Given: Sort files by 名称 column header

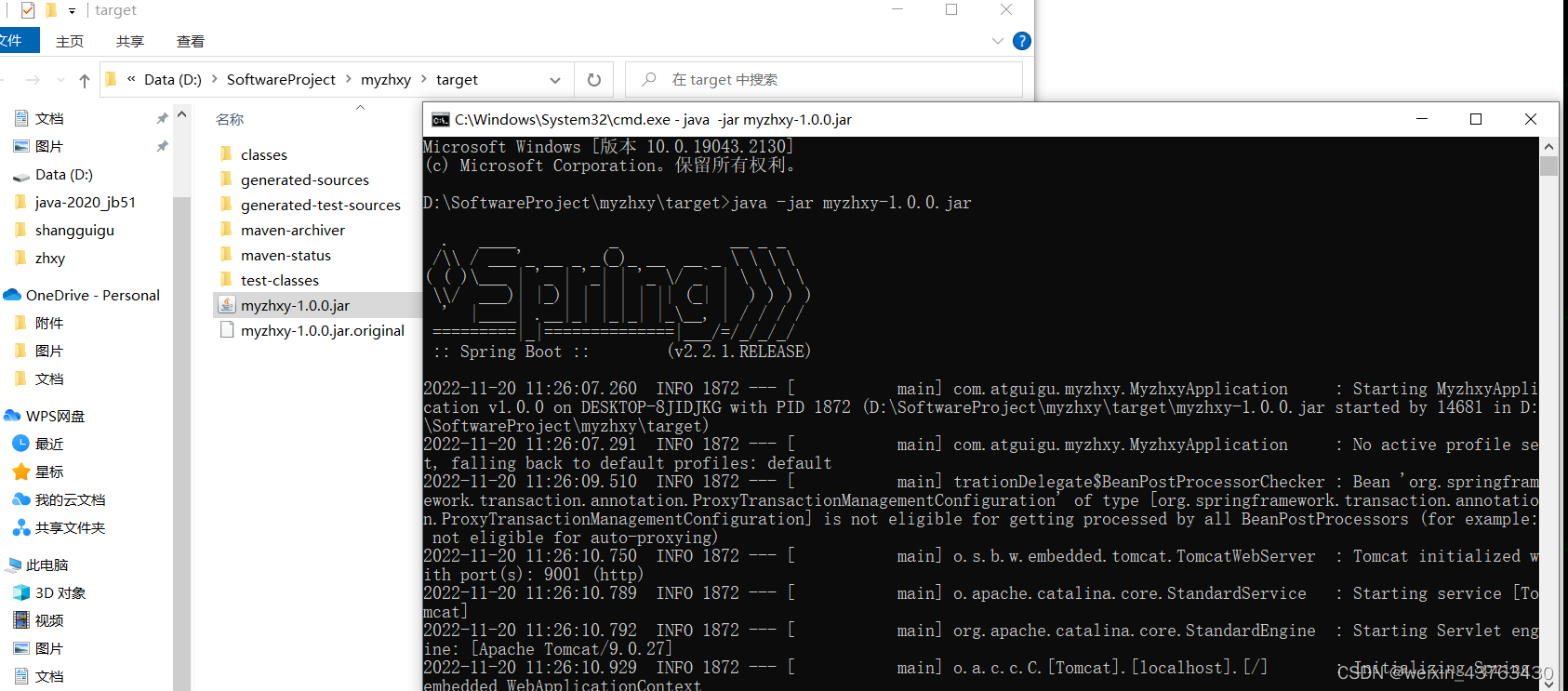Looking at the screenshot, I should pyautogui.click(x=230, y=119).
